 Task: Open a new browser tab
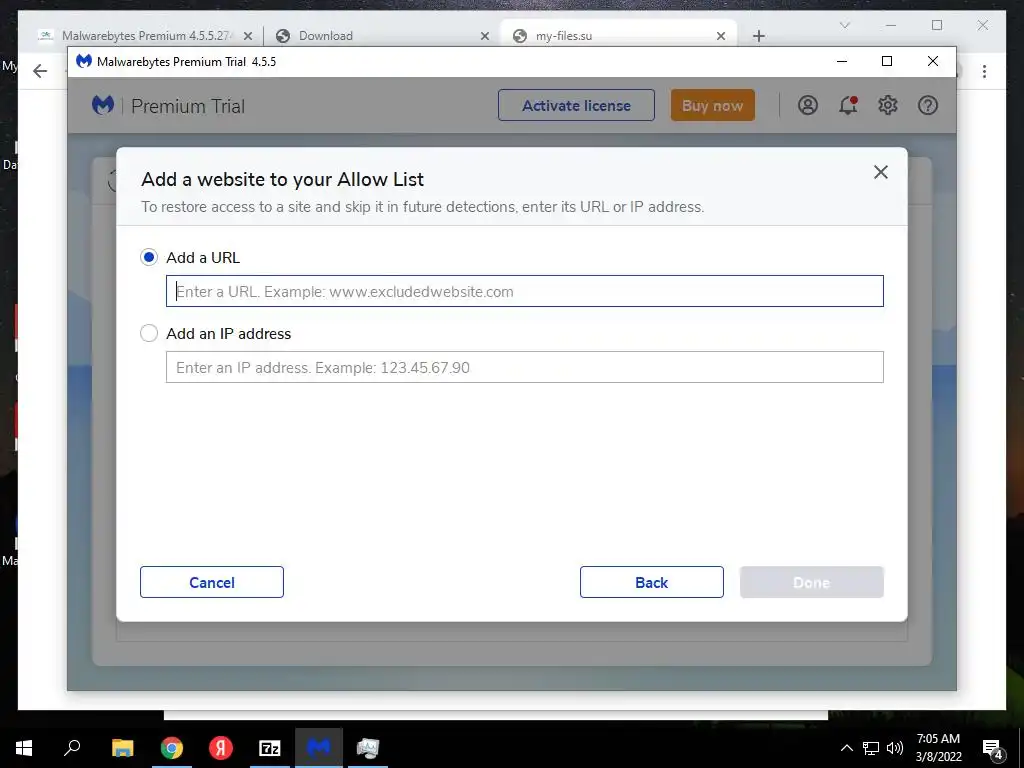758,36
